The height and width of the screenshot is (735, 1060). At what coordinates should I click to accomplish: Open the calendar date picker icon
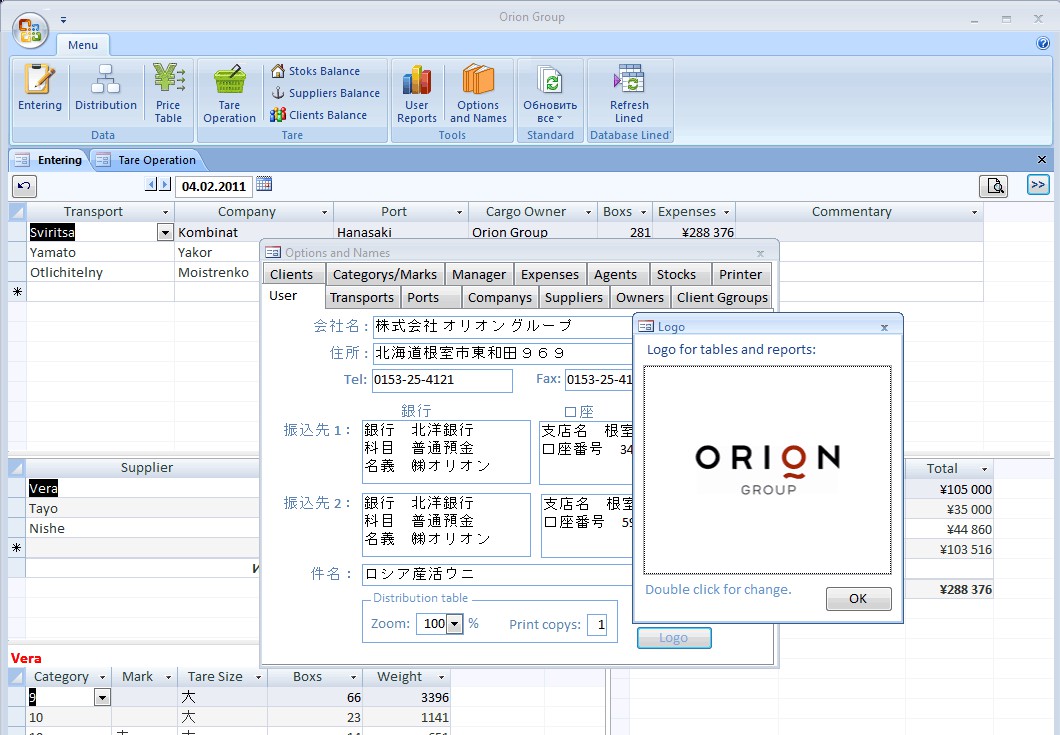tap(264, 184)
